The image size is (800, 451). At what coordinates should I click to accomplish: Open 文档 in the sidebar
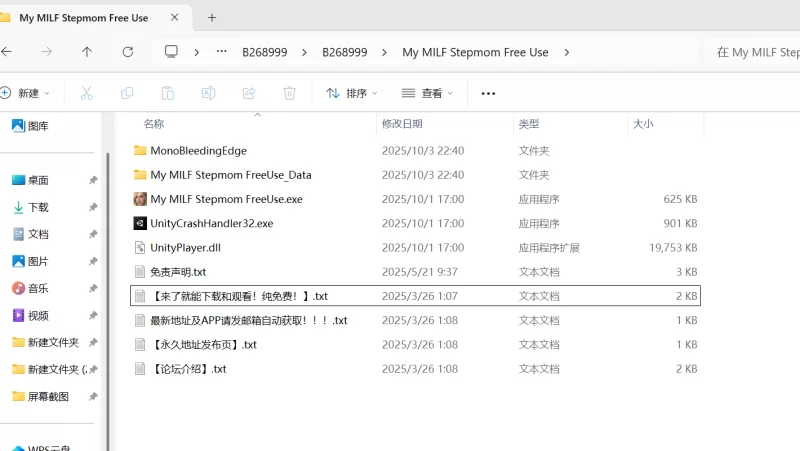pos(30,234)
